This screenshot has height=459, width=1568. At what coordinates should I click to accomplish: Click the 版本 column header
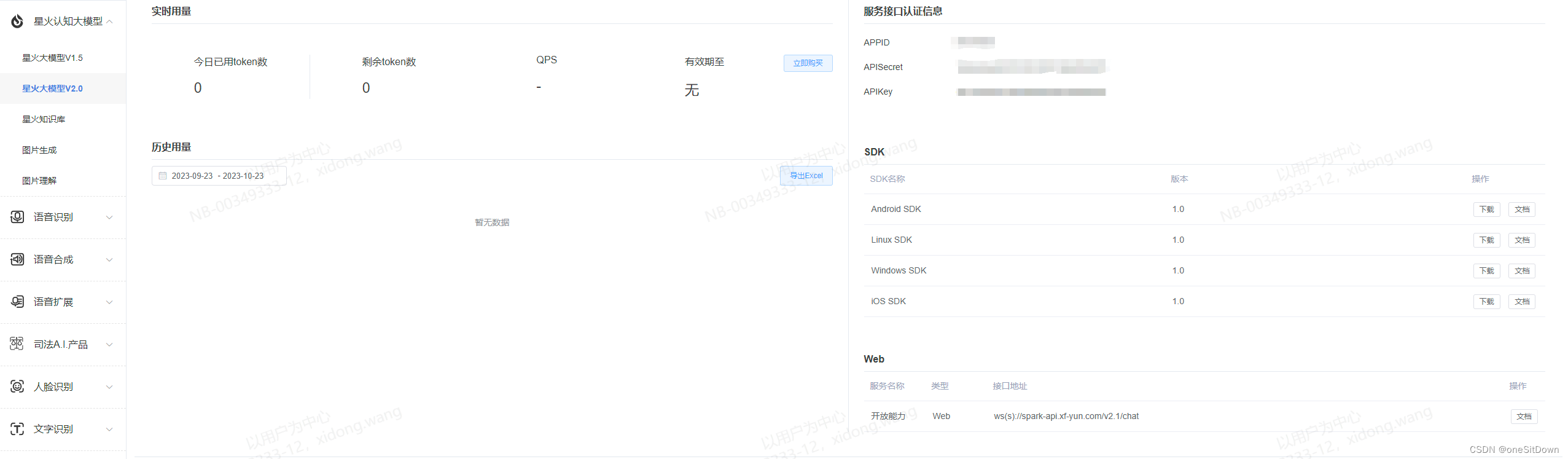coord(1179,179)
